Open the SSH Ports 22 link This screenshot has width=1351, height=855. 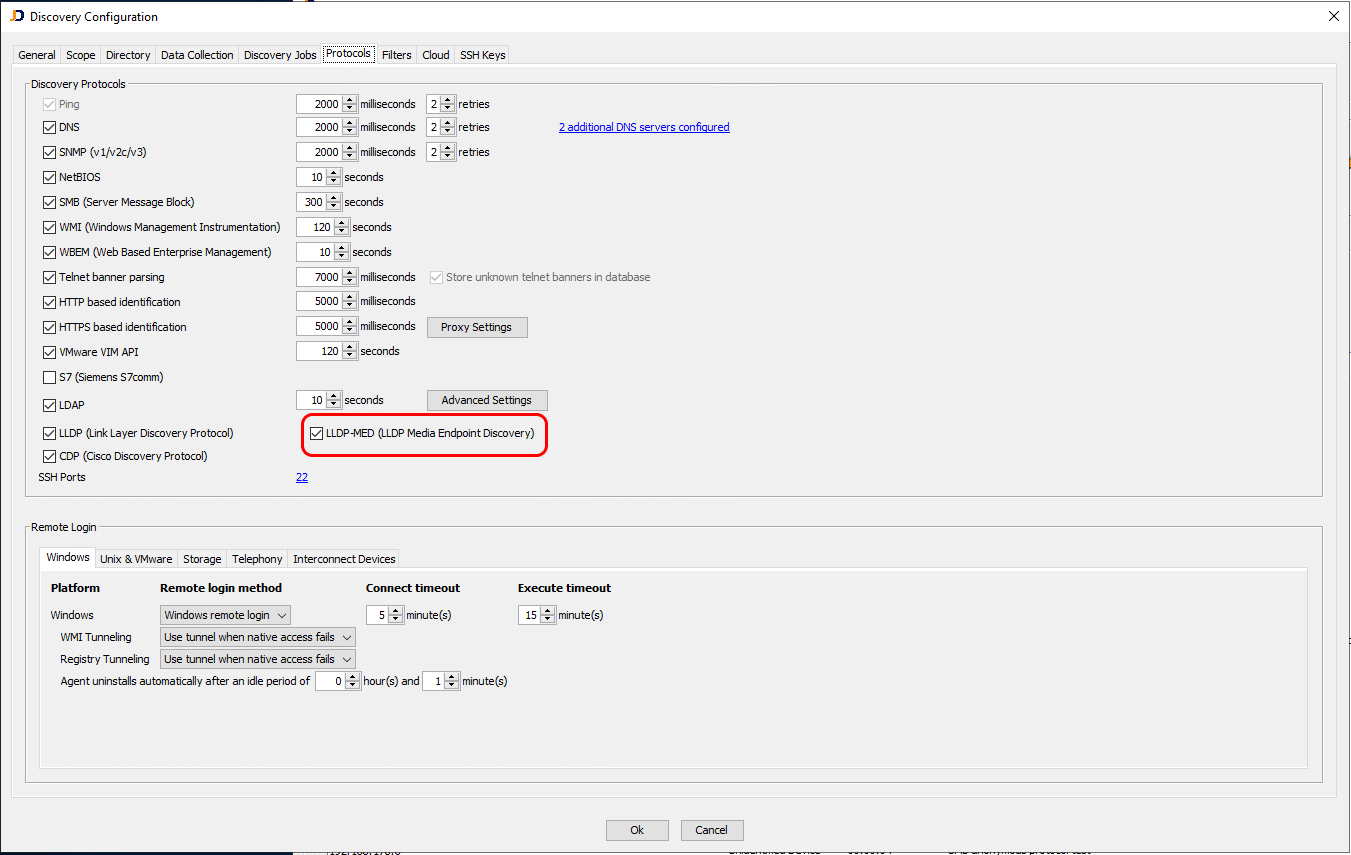coord(302,477)
